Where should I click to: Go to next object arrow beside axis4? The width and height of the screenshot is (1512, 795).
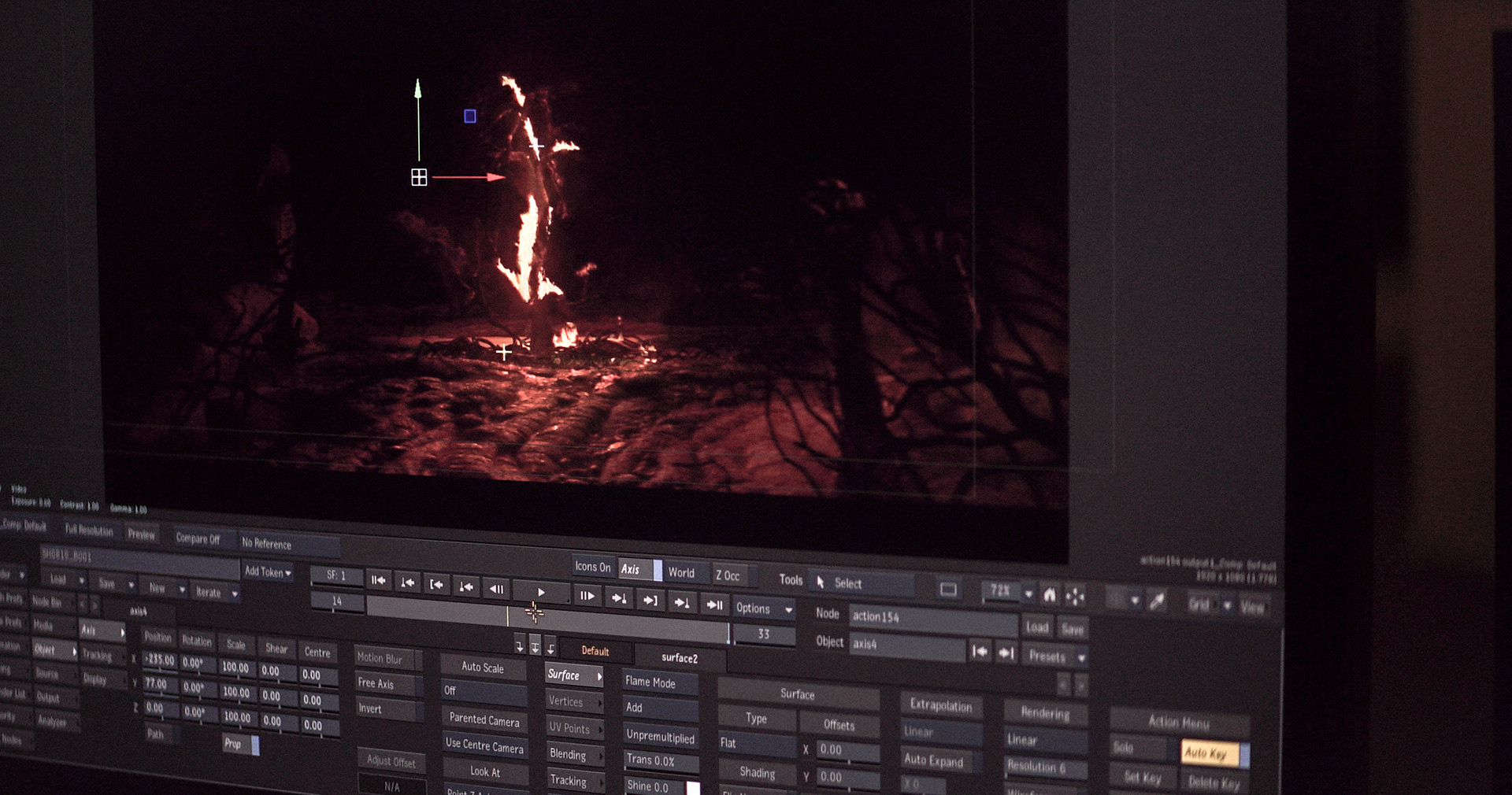pyautogui.click(x=1006, y=653)
